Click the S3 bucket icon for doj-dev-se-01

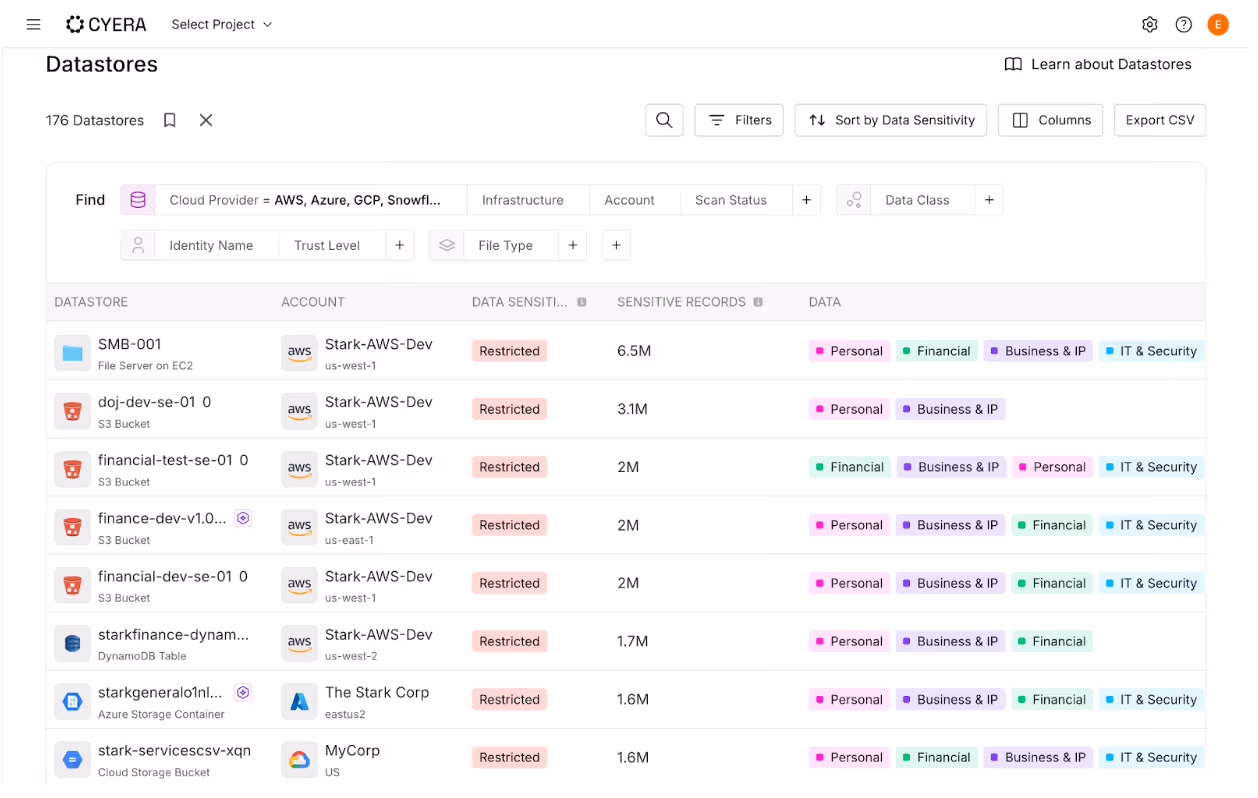(x=72, y=410)
